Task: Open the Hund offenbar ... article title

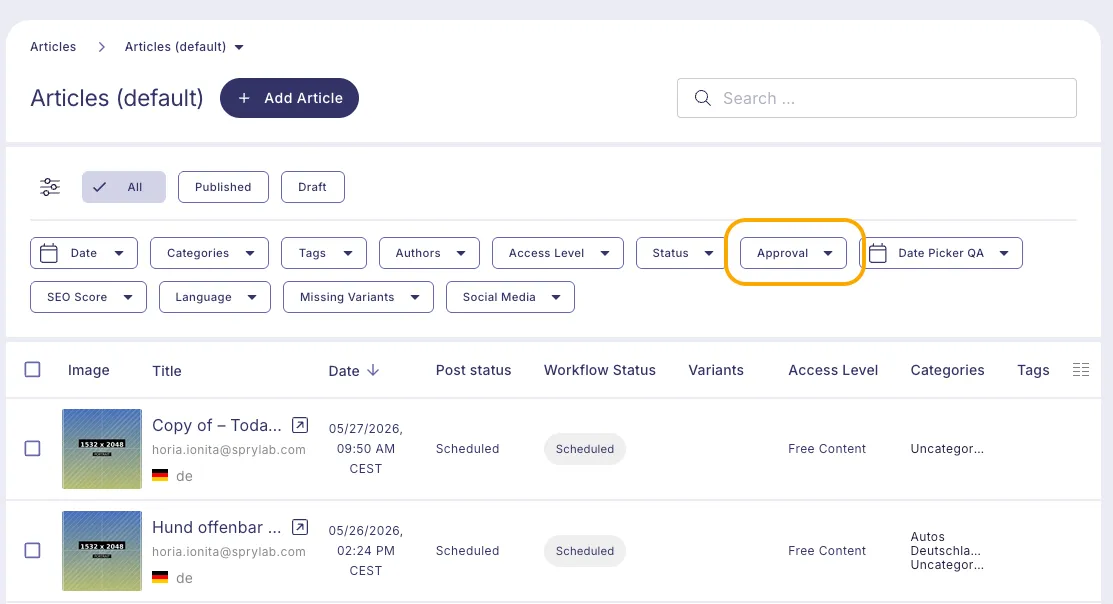Action: (x=216, y=527)
